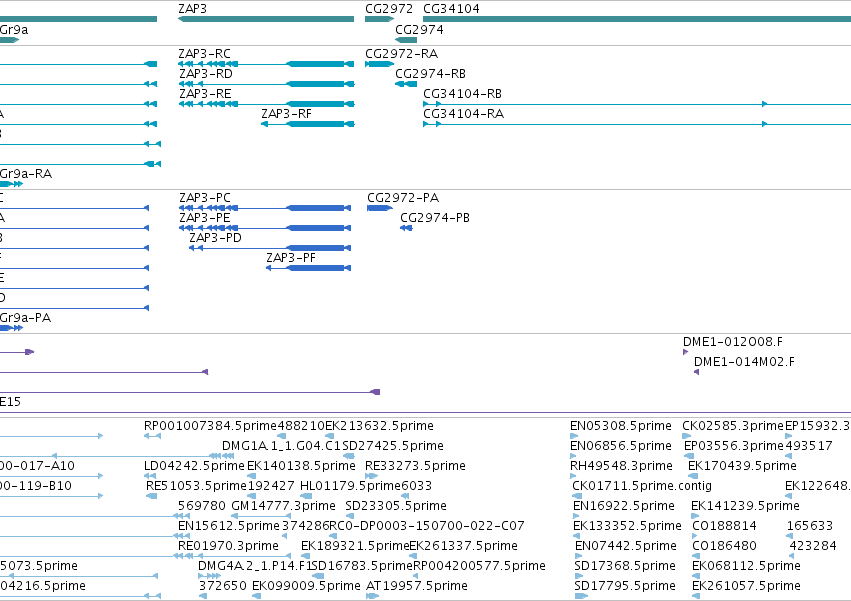Click the CG2972 gene label

click(x=389, y=9)
